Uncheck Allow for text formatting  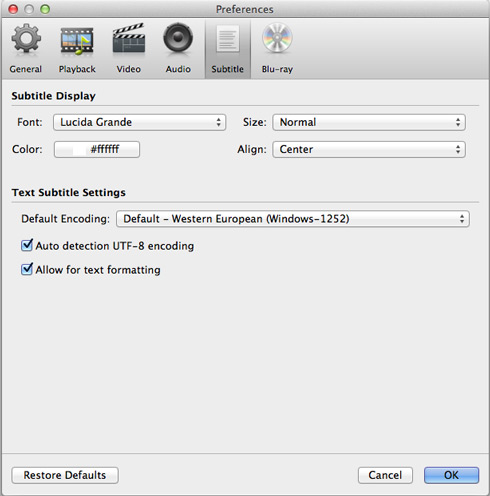coord(27,269)
